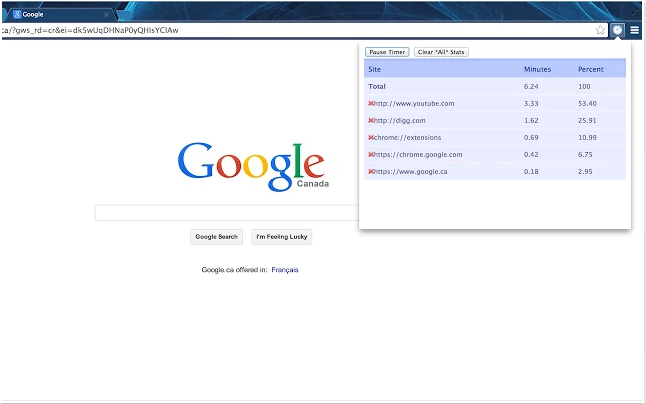Click youtube minutes value 3.33

[531, 103]
